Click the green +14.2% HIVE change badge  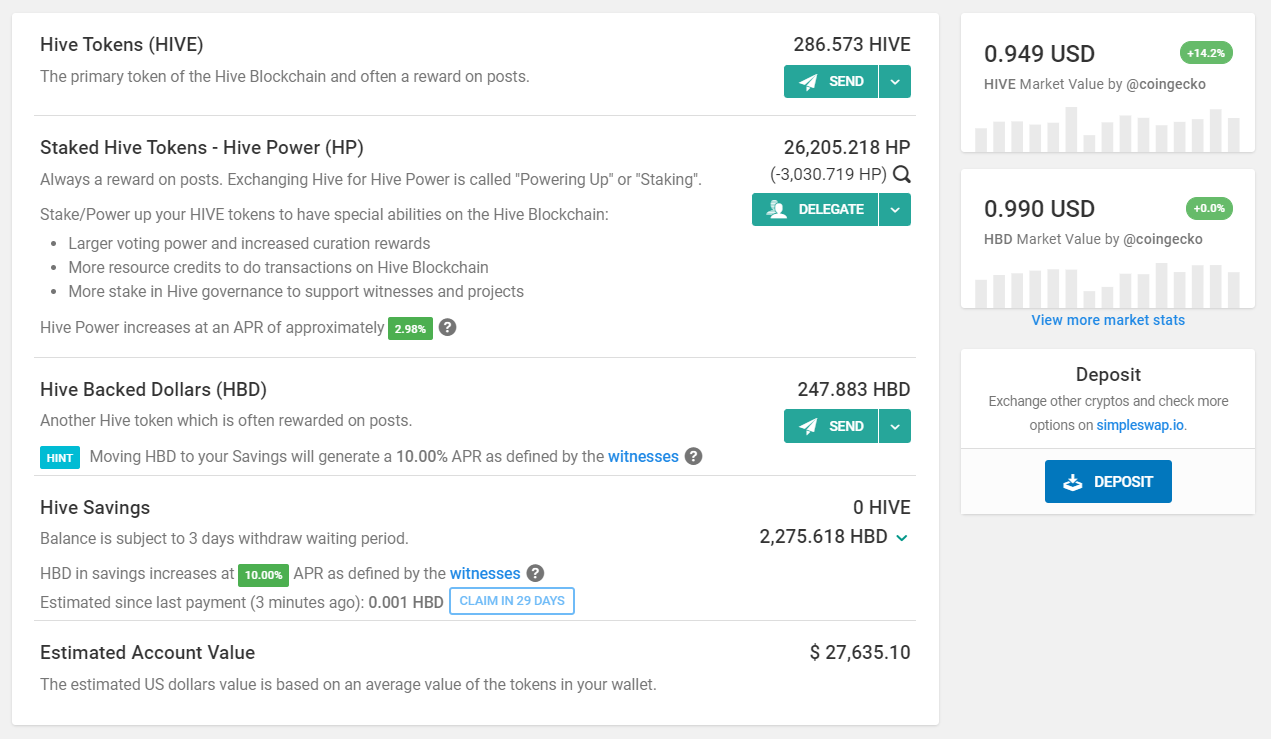[x=1206, y=53]
